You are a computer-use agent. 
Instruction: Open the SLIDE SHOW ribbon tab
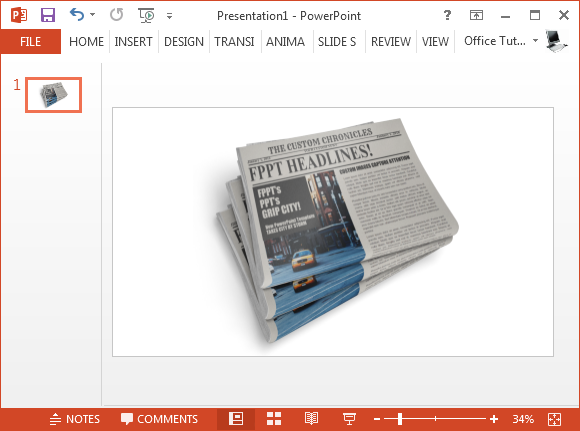337,41
